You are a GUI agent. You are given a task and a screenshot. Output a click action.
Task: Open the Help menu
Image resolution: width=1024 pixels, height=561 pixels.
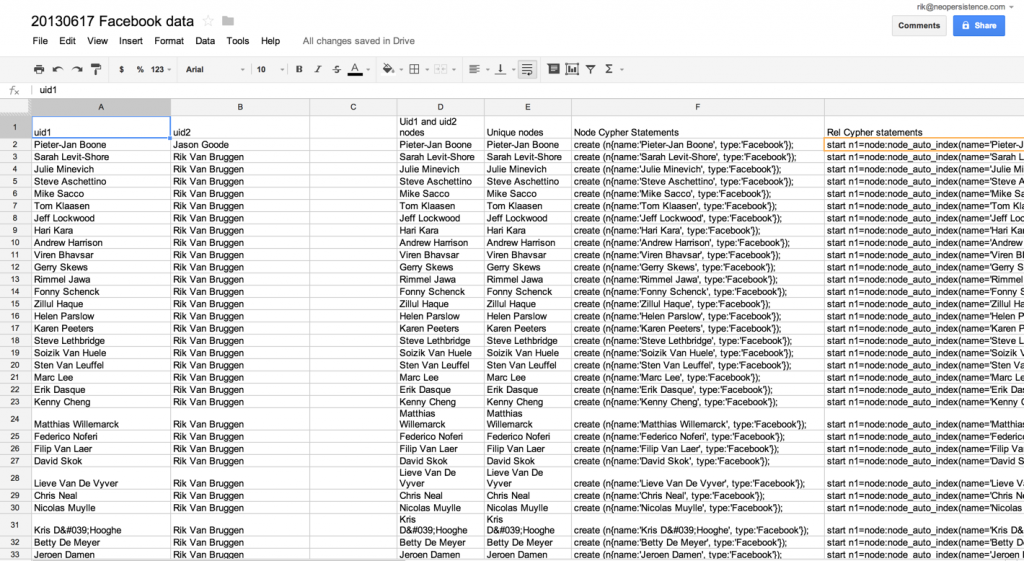click(x=270, y=40)
